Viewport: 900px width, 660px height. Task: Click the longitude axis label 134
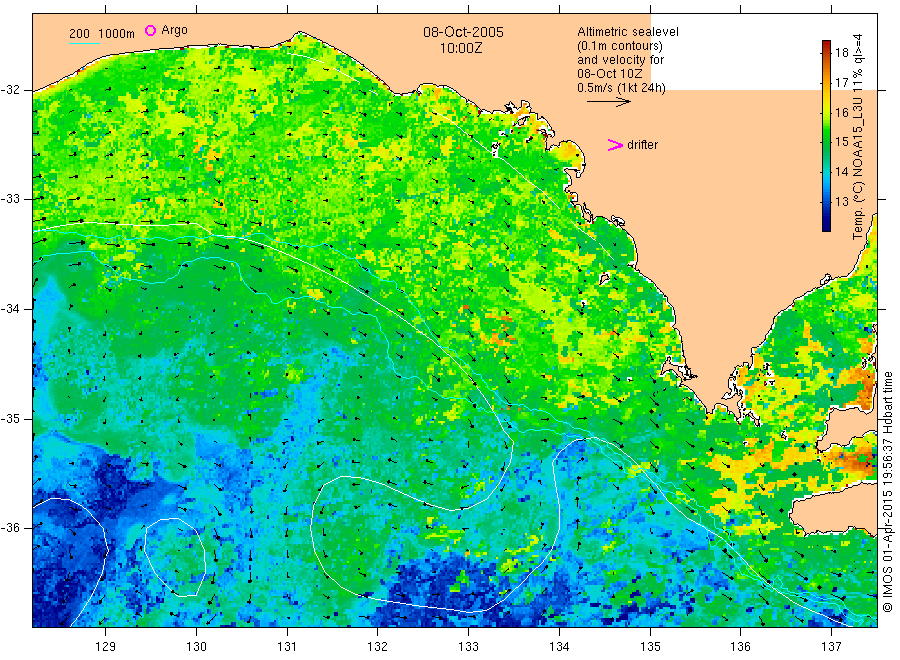tap(559, 647)
